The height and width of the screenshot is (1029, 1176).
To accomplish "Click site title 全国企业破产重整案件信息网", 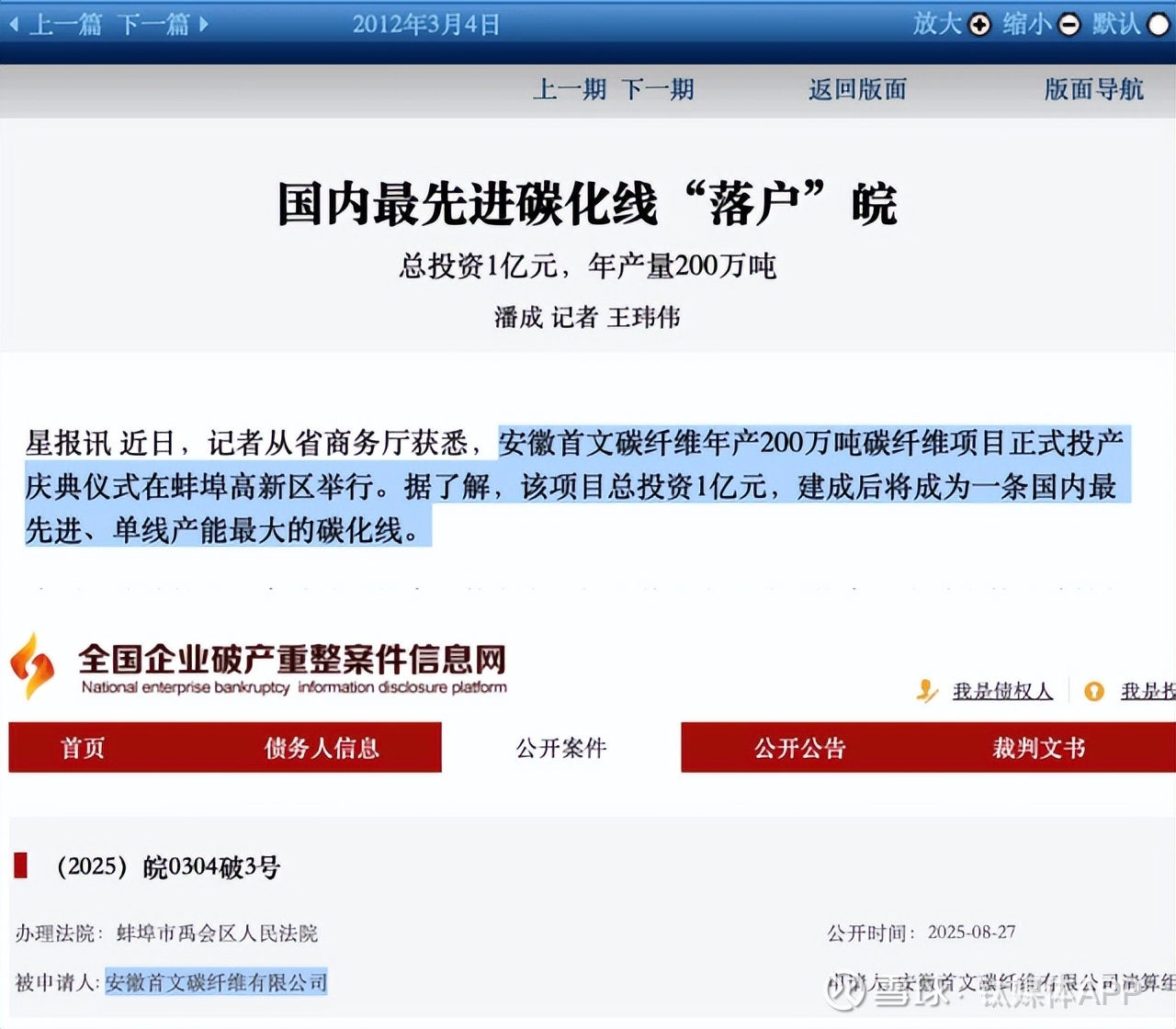I will (292, 658).
